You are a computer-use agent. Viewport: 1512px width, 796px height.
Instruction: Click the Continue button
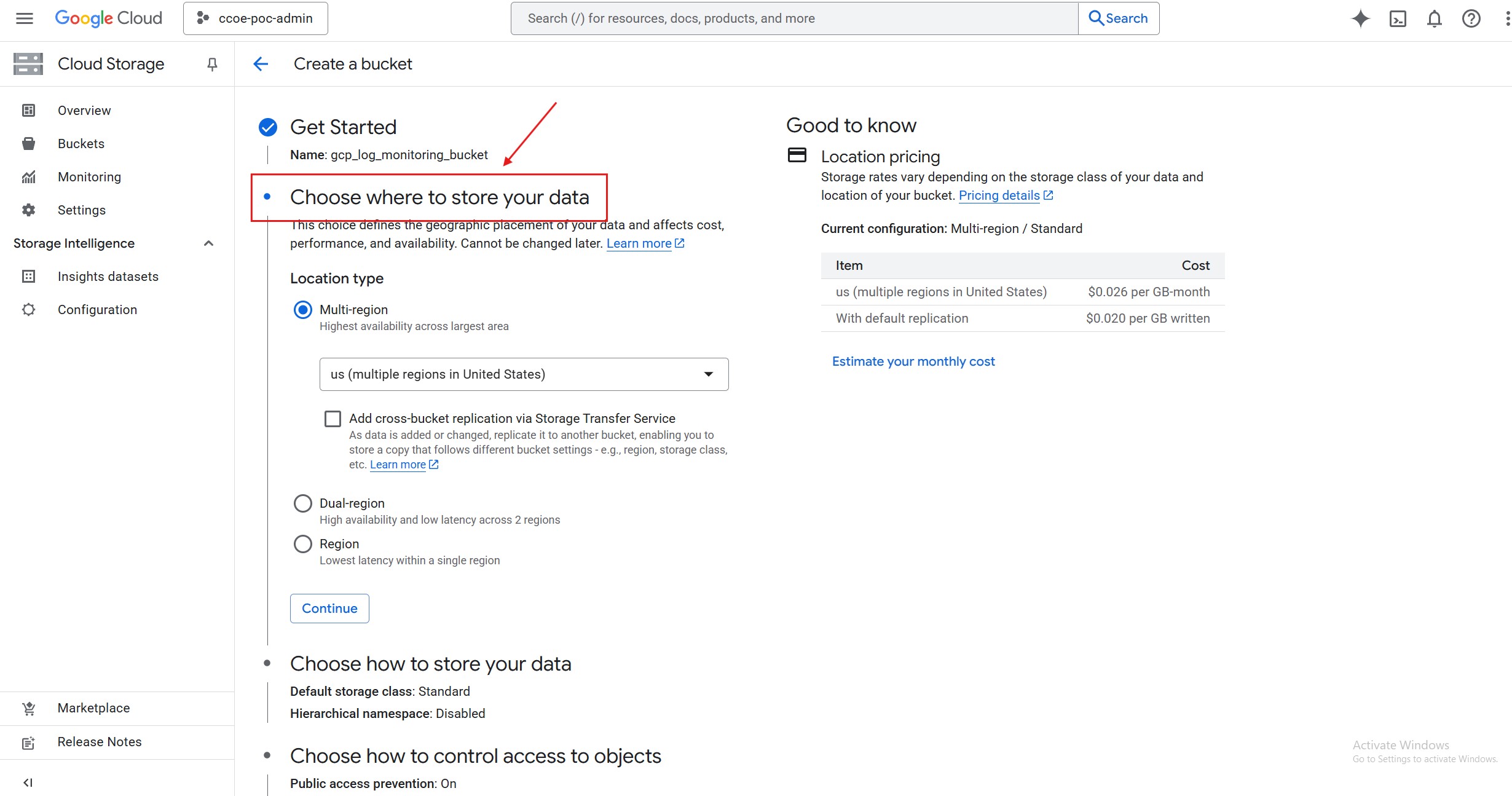click(329, 609)
